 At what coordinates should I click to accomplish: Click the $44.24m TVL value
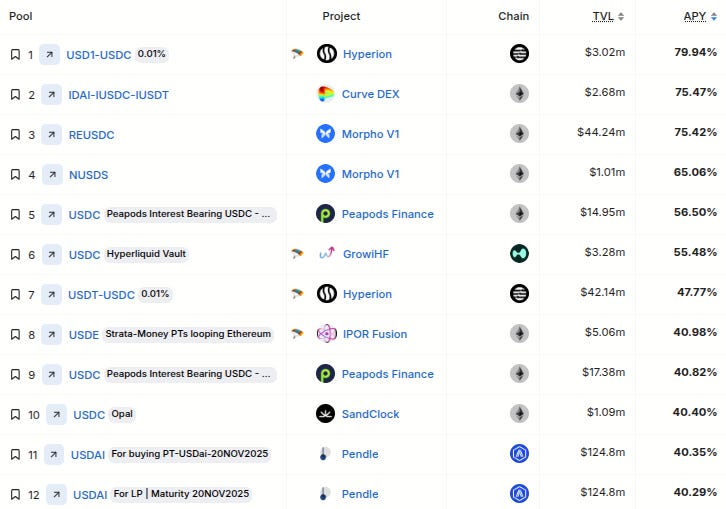[601, 132]
